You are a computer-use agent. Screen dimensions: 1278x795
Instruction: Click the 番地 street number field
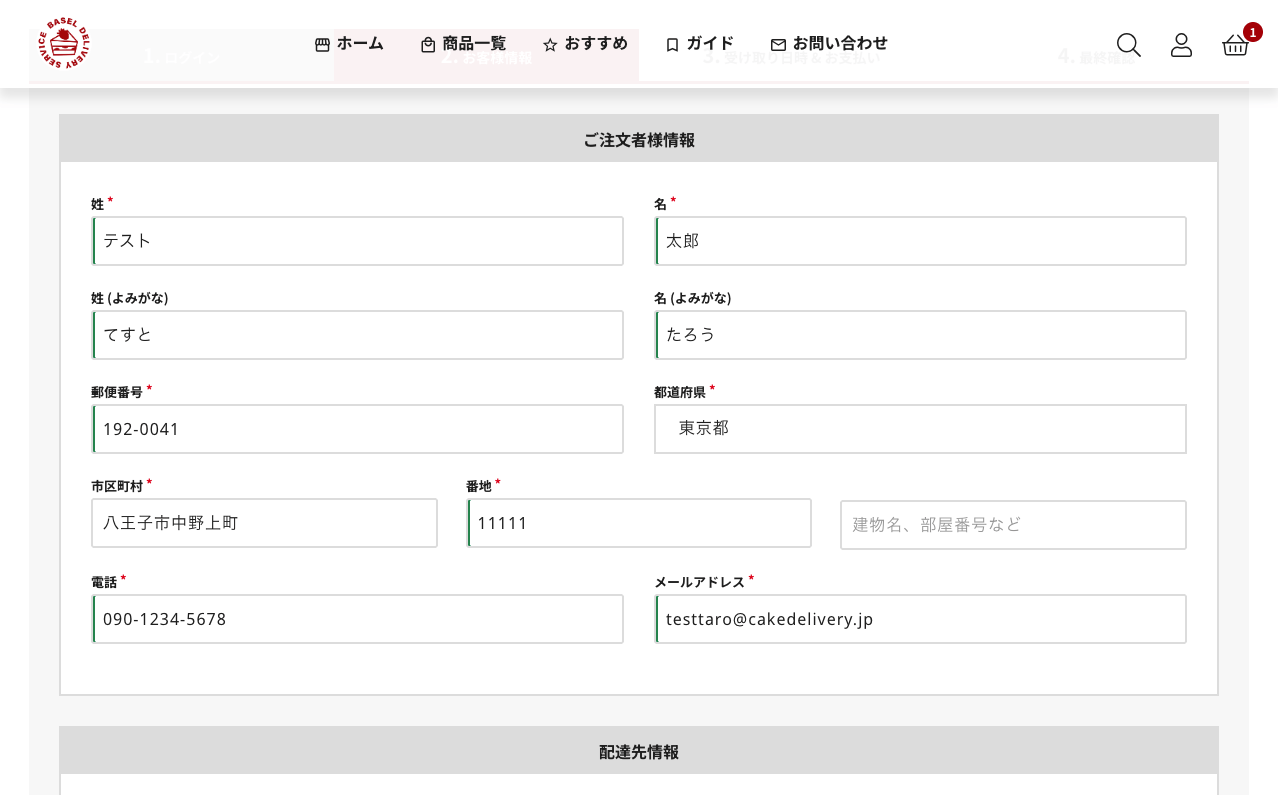pos(639,523)
